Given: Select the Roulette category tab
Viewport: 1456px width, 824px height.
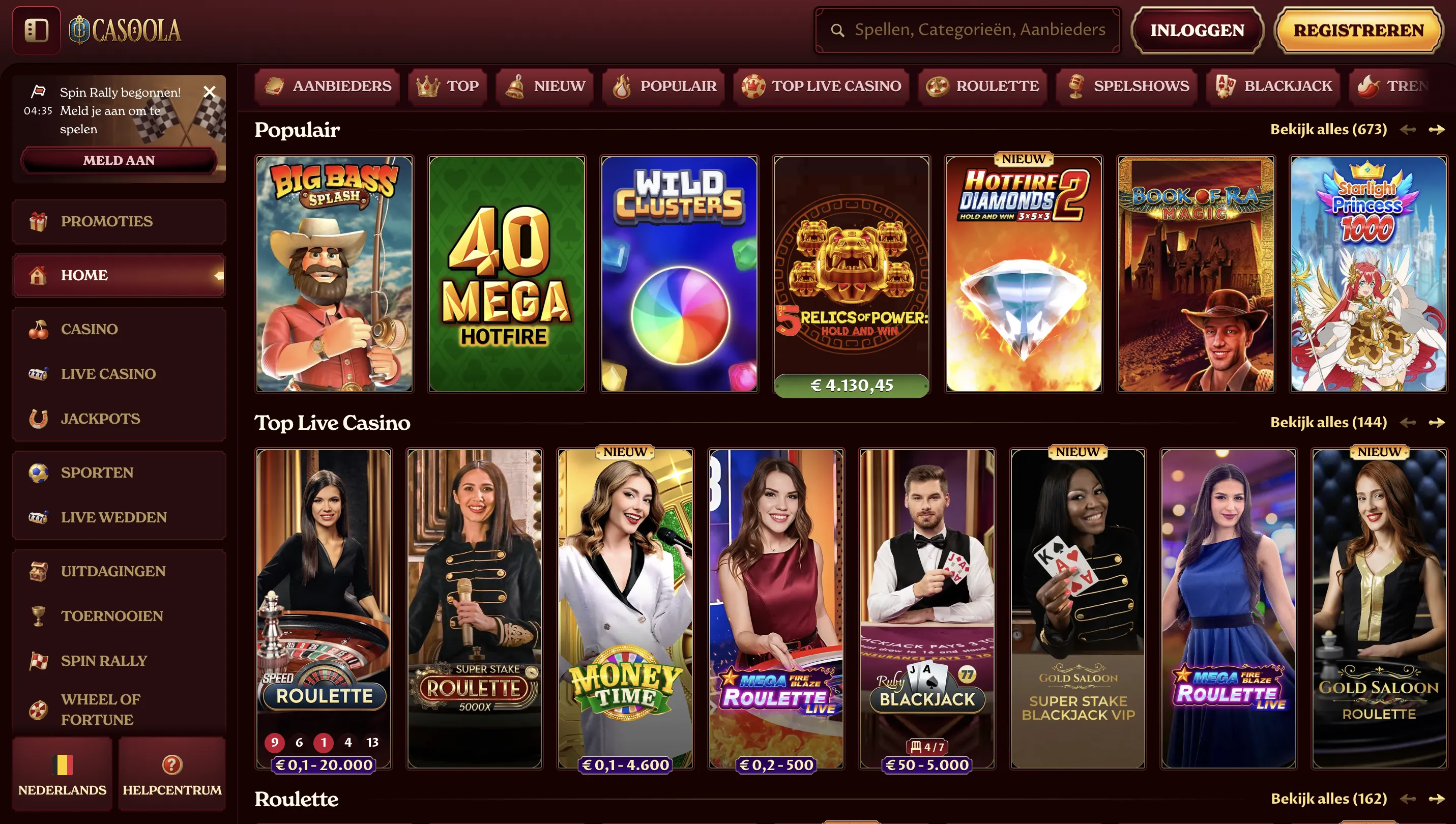Looking at the screenshot, I should click(x=983, y=86).
